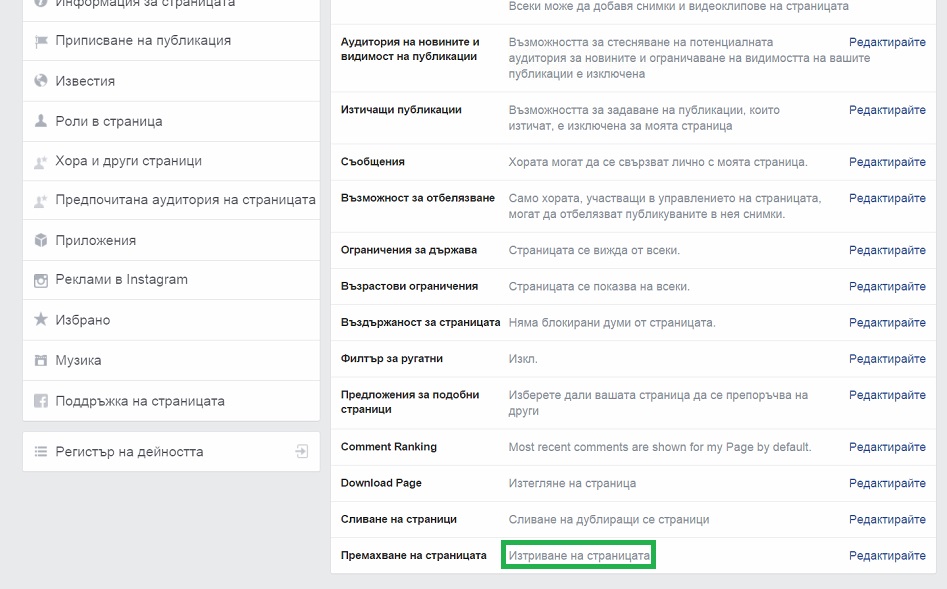This screenshot has width=947, height=589.
Task: Expand the Сливане на страници row
Action: click(x=398, y=520)
